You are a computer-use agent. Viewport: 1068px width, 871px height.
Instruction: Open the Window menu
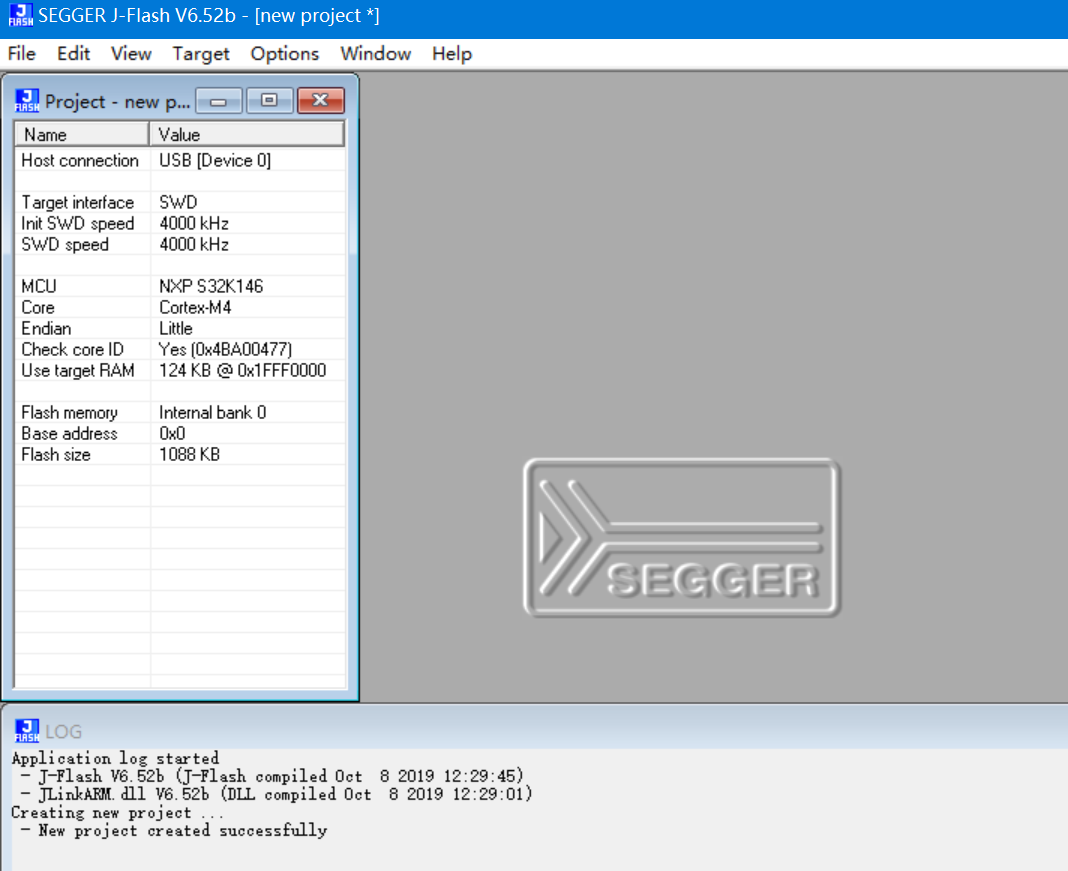375,54
